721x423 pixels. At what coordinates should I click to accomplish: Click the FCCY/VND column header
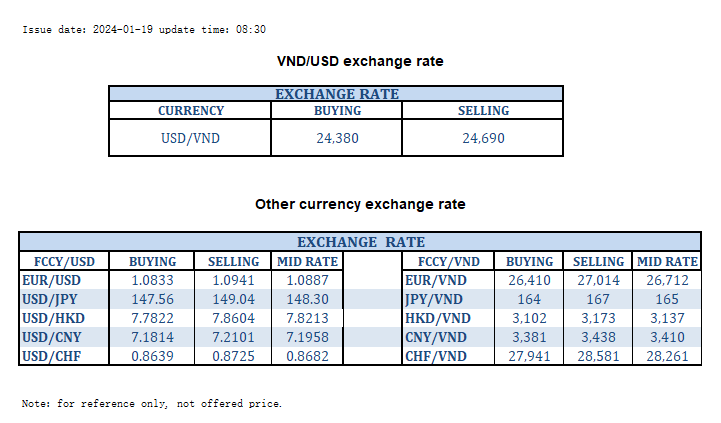[x=446, y=262]
